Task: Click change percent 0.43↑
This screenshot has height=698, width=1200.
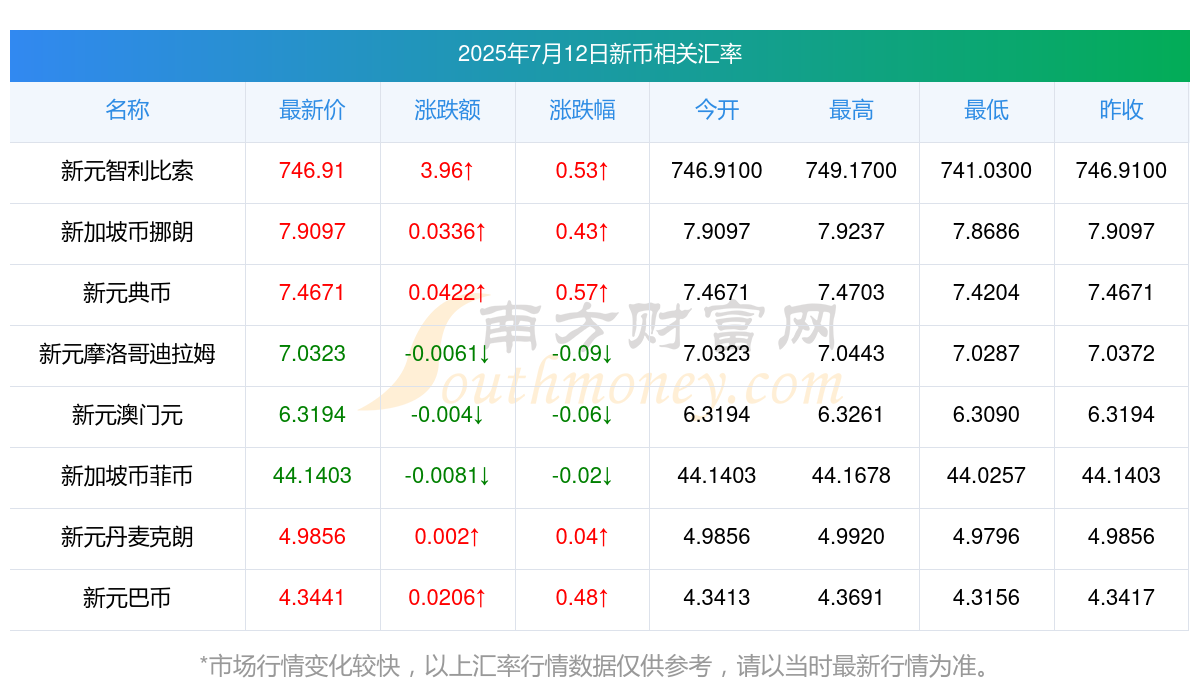Action: 582,232
